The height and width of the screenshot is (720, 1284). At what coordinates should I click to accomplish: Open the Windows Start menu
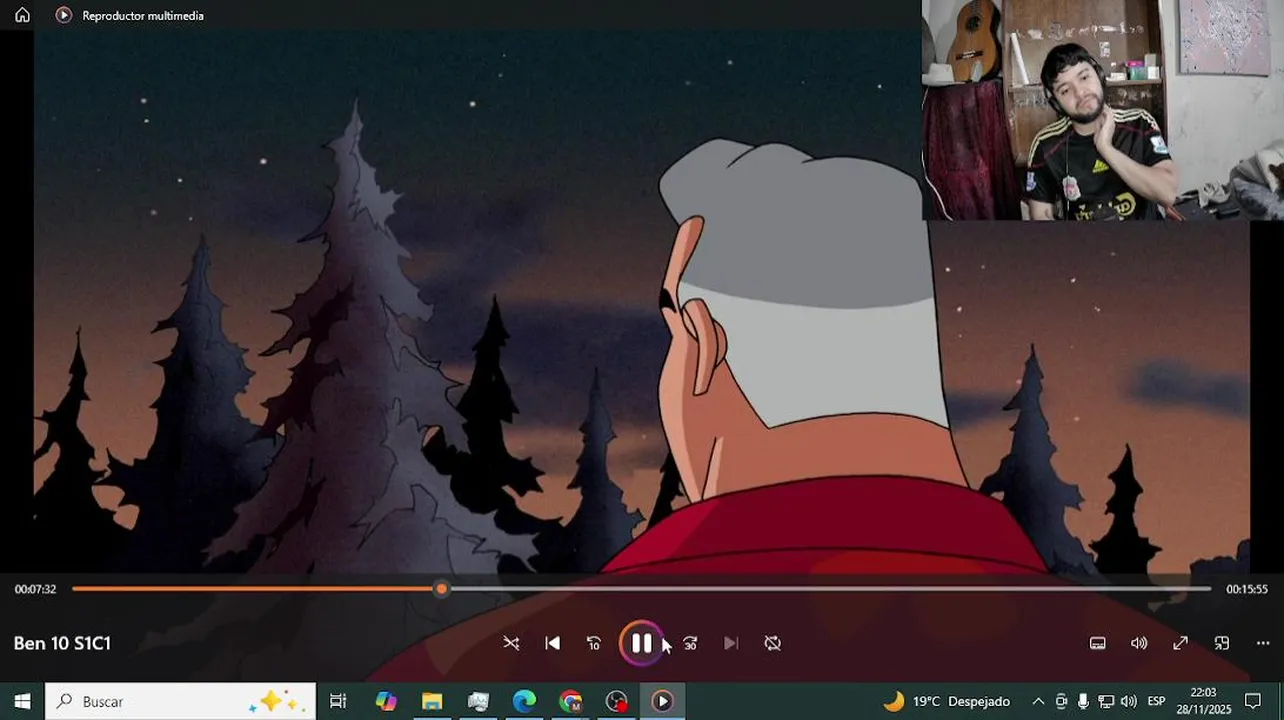point(22,701)
